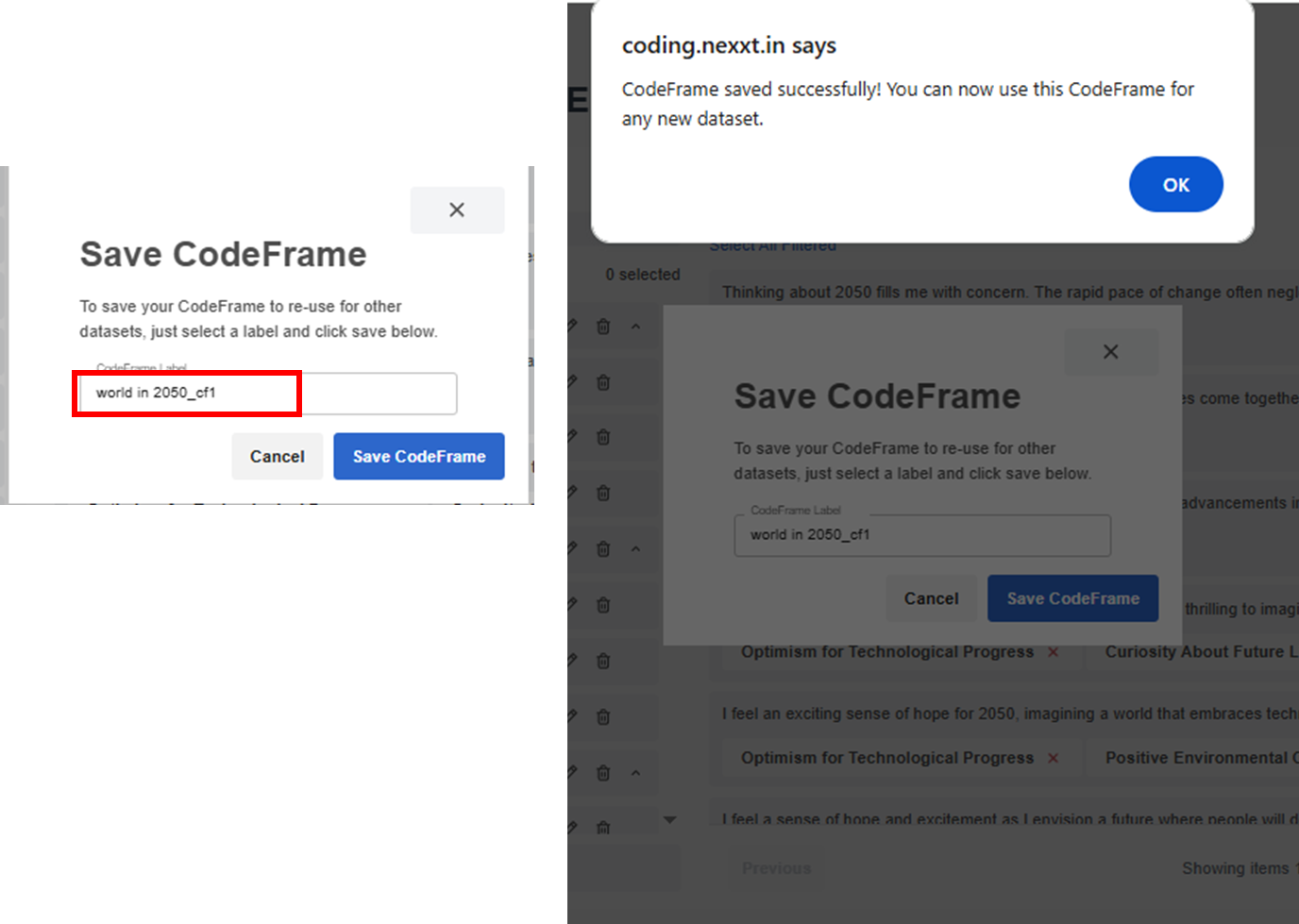Click the trash icon beside the bottom chevron
The width and height of the screenshot is (1299, 924).
click(x=603, y=773)
